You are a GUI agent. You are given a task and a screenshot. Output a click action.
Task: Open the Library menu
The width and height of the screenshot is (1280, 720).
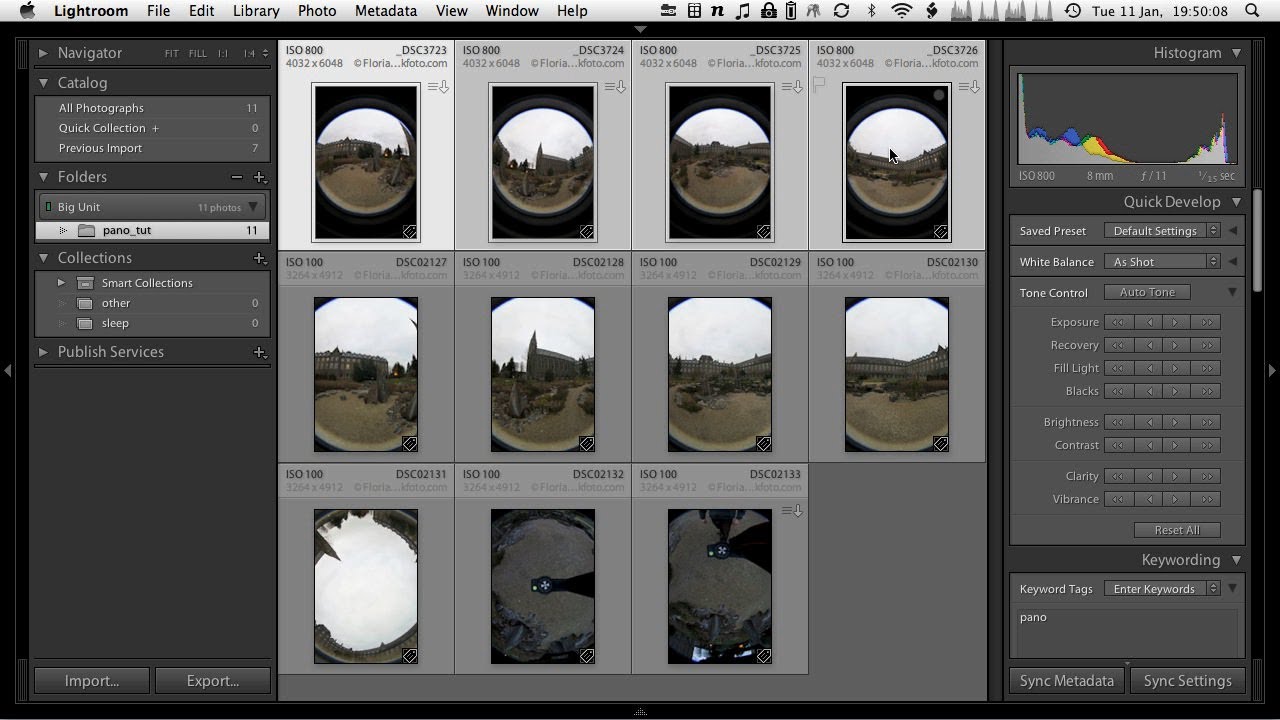pyautogui.click(x=256, y=11)
